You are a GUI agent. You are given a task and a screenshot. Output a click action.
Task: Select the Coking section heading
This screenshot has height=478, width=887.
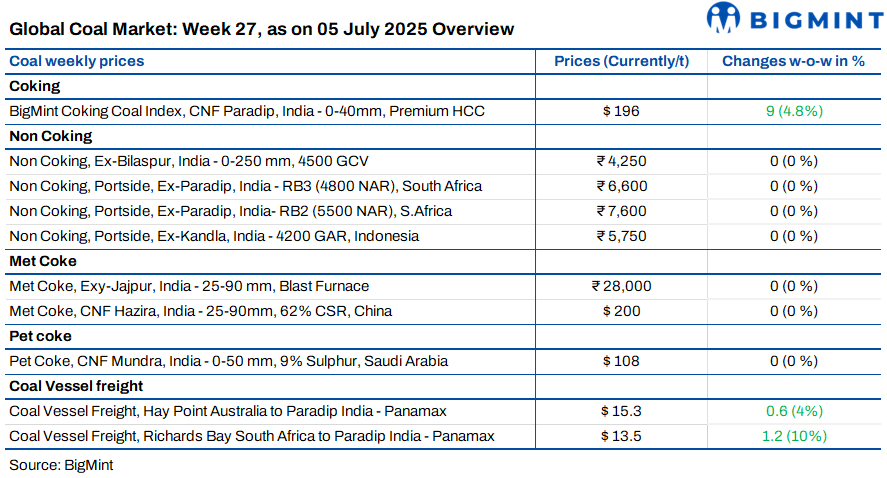[35, 86]
